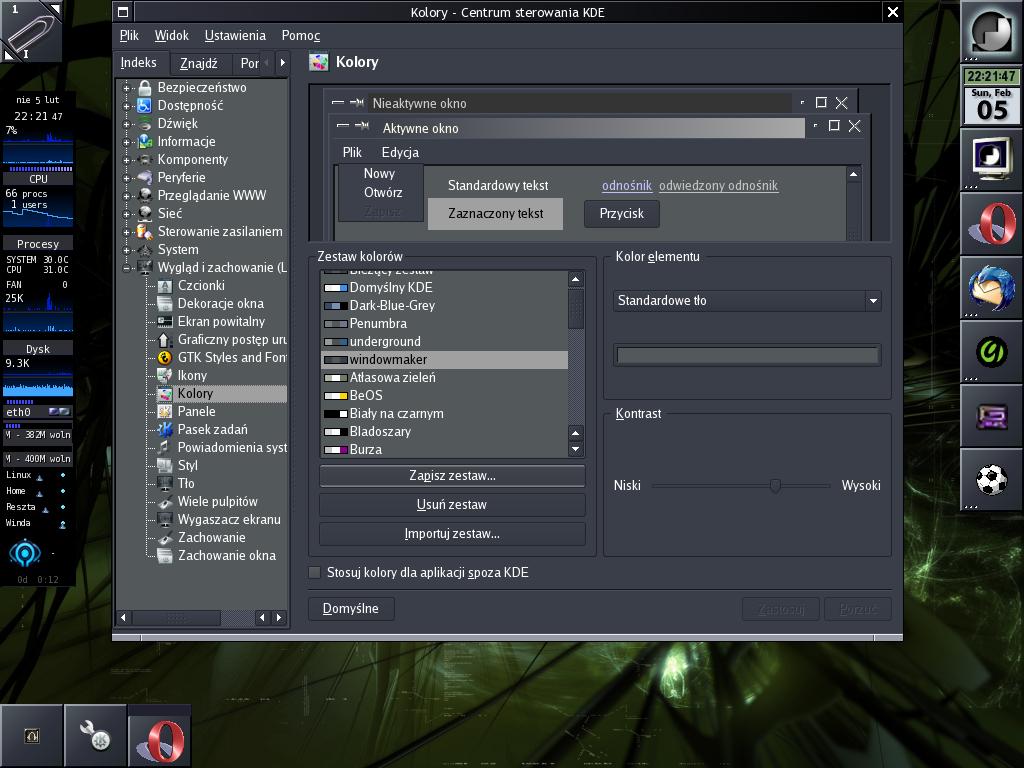This screenshot has height=768, width=1024.
Task: Expand the System tree branch
Action: [x=127, y=249]
